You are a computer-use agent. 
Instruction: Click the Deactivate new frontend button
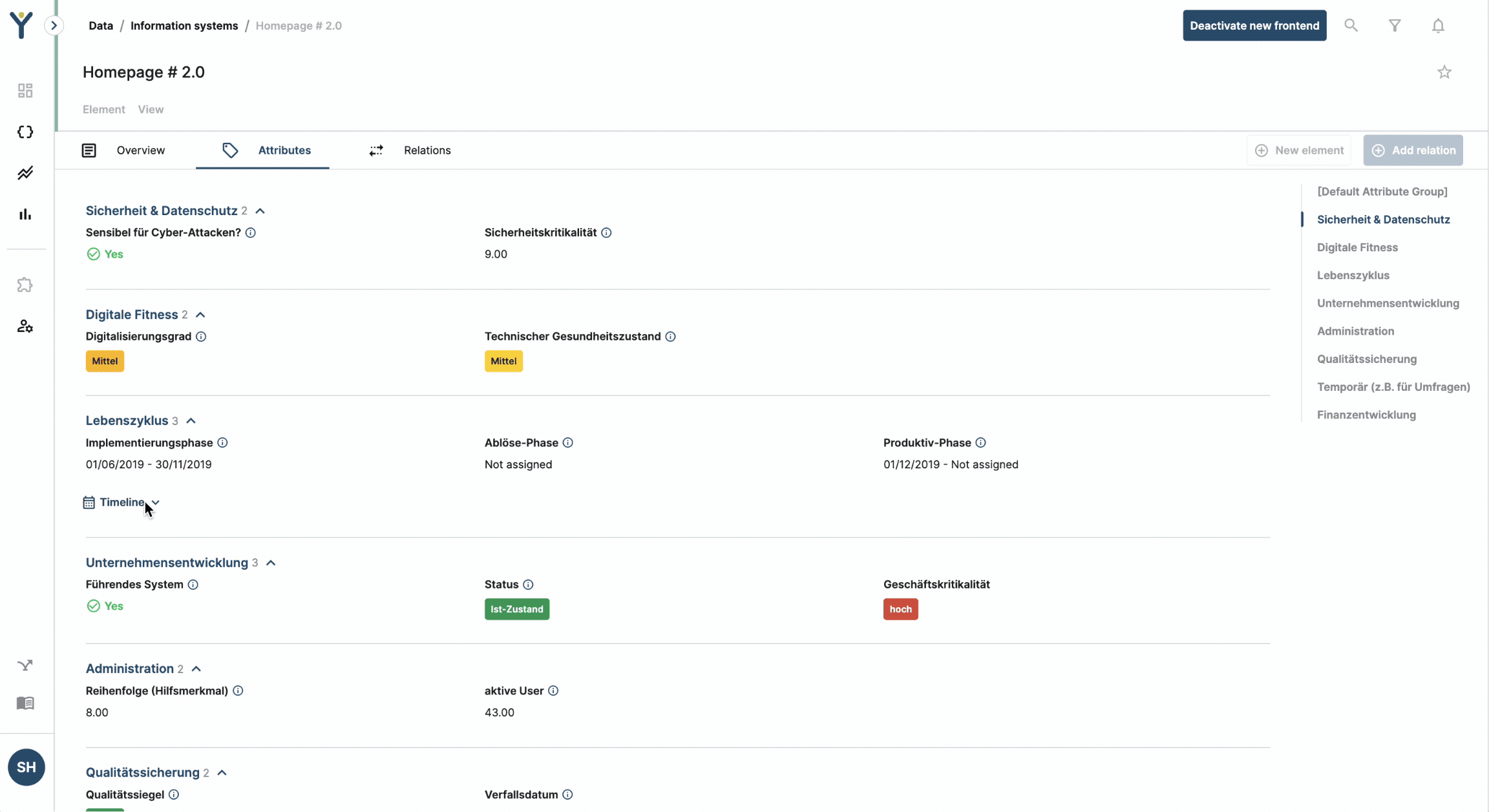pyautogui.click(x=1254, y=26)
